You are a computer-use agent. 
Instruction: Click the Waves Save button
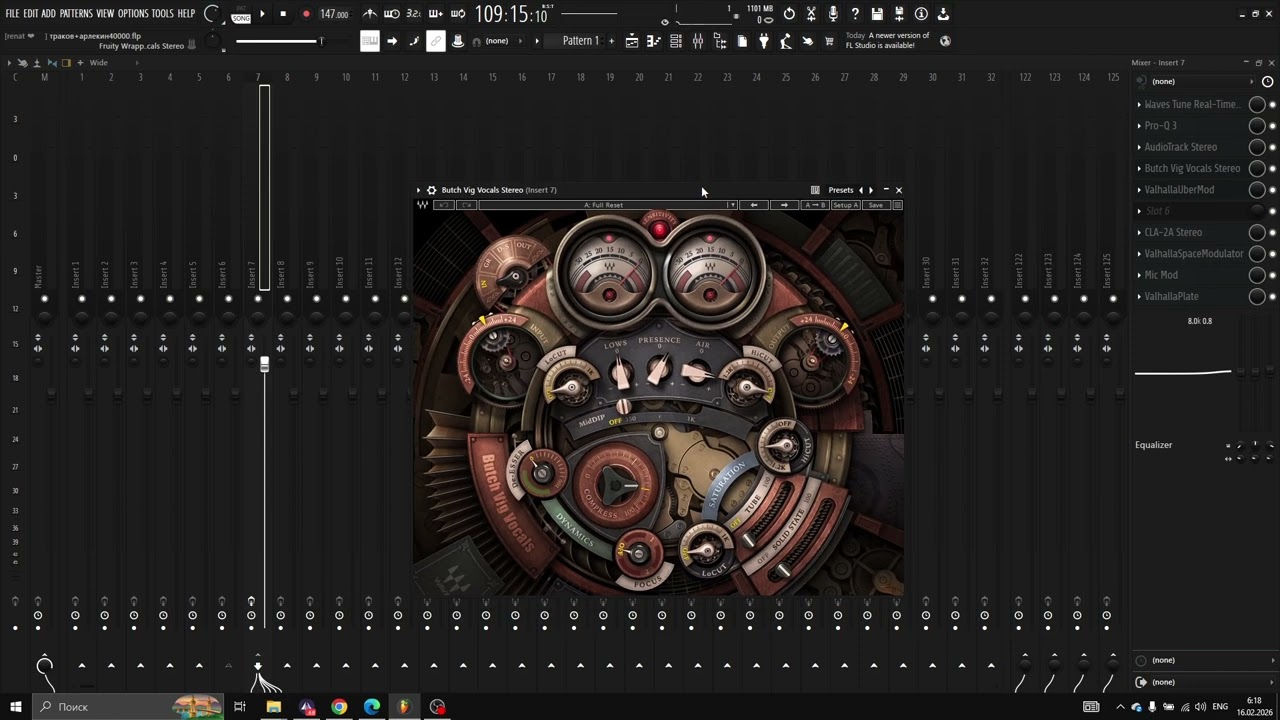[875, 205]
